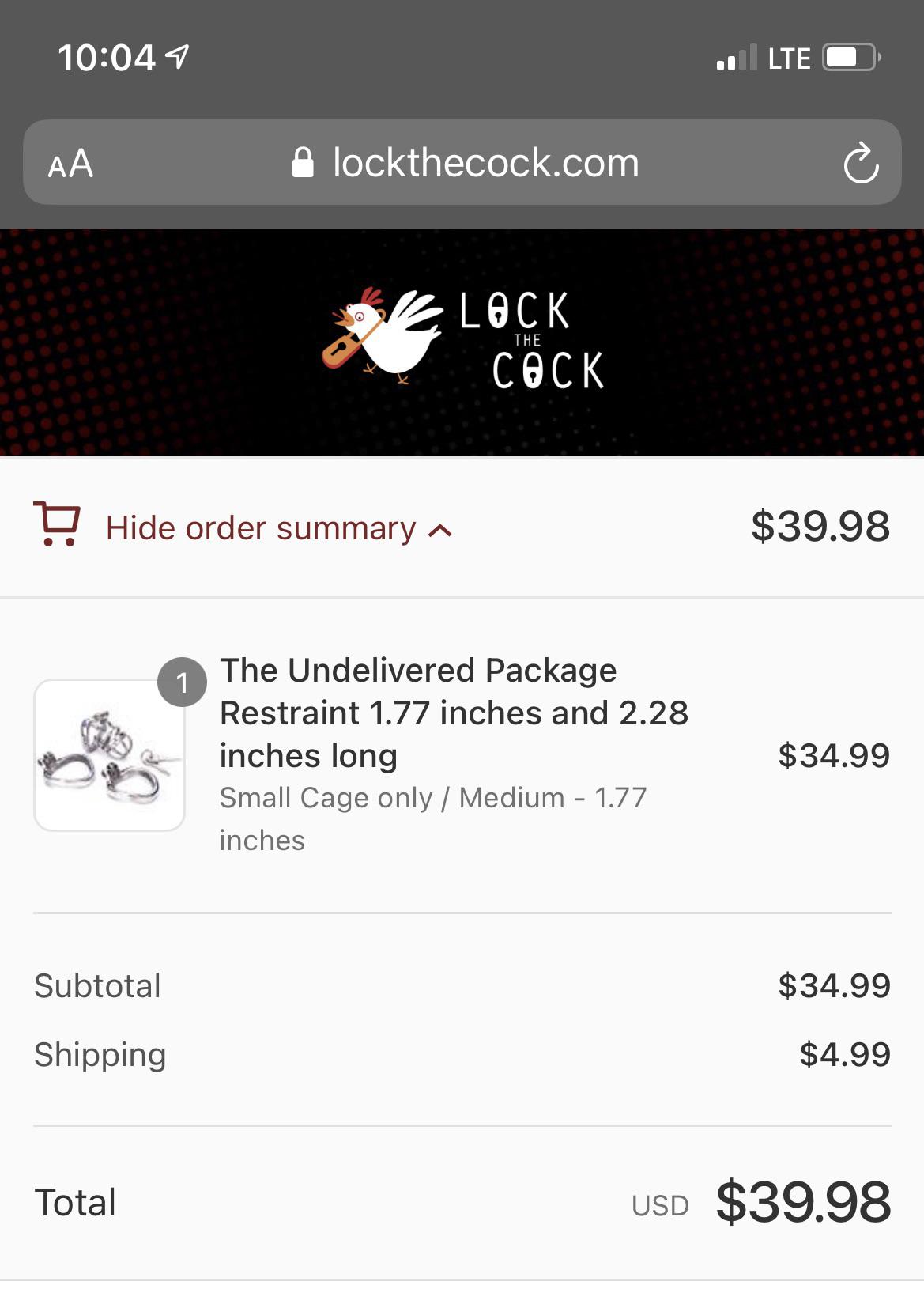The width and height of the screenshot is (924, 1289).
Task: Click the "Hide order summary" link
Action: pyautogui.click(x=261, y=528)
